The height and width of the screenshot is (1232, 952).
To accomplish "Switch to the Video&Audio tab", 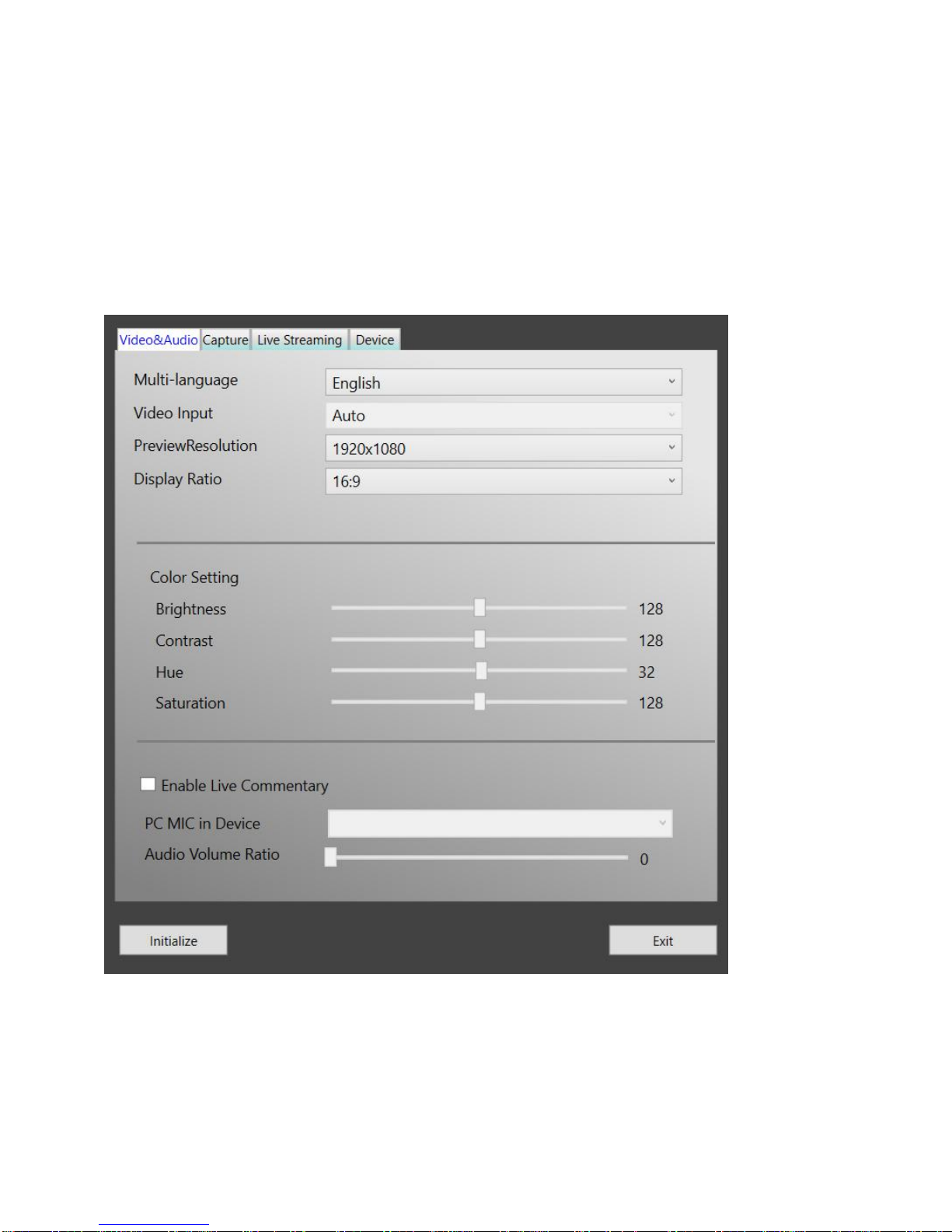I will click(159, 340).
